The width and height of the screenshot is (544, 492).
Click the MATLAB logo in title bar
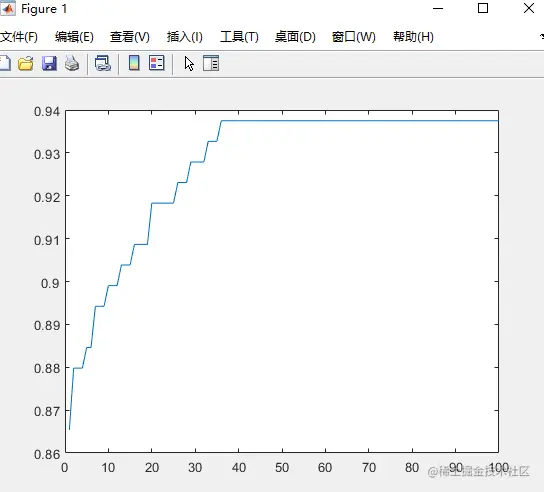pyautogui.click(x=8, y=8)
